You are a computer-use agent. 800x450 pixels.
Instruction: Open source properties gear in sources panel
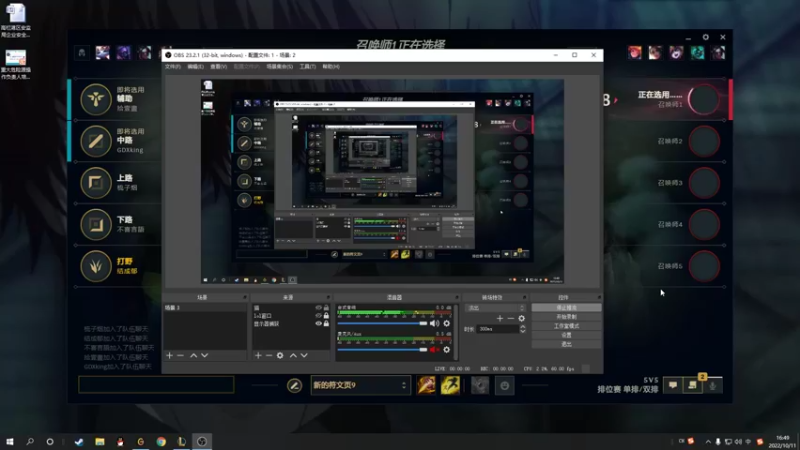tap(280, 355)
